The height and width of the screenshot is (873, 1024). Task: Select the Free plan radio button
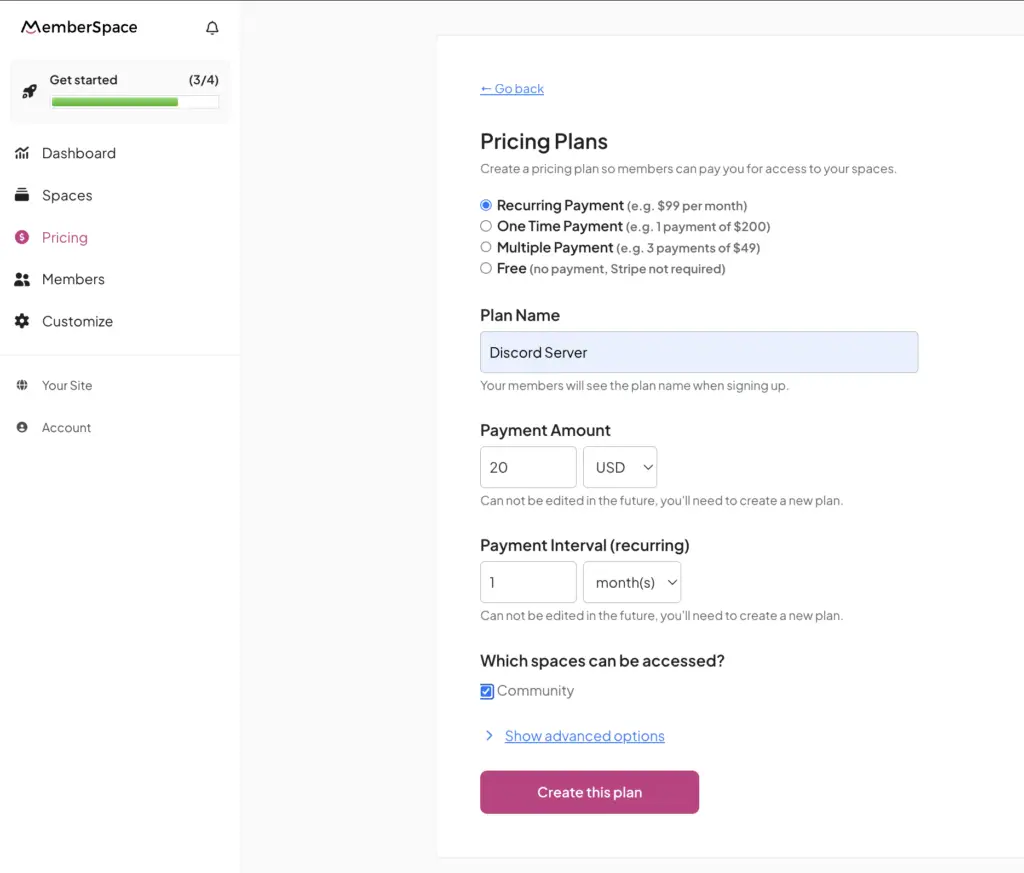point(486,268)
